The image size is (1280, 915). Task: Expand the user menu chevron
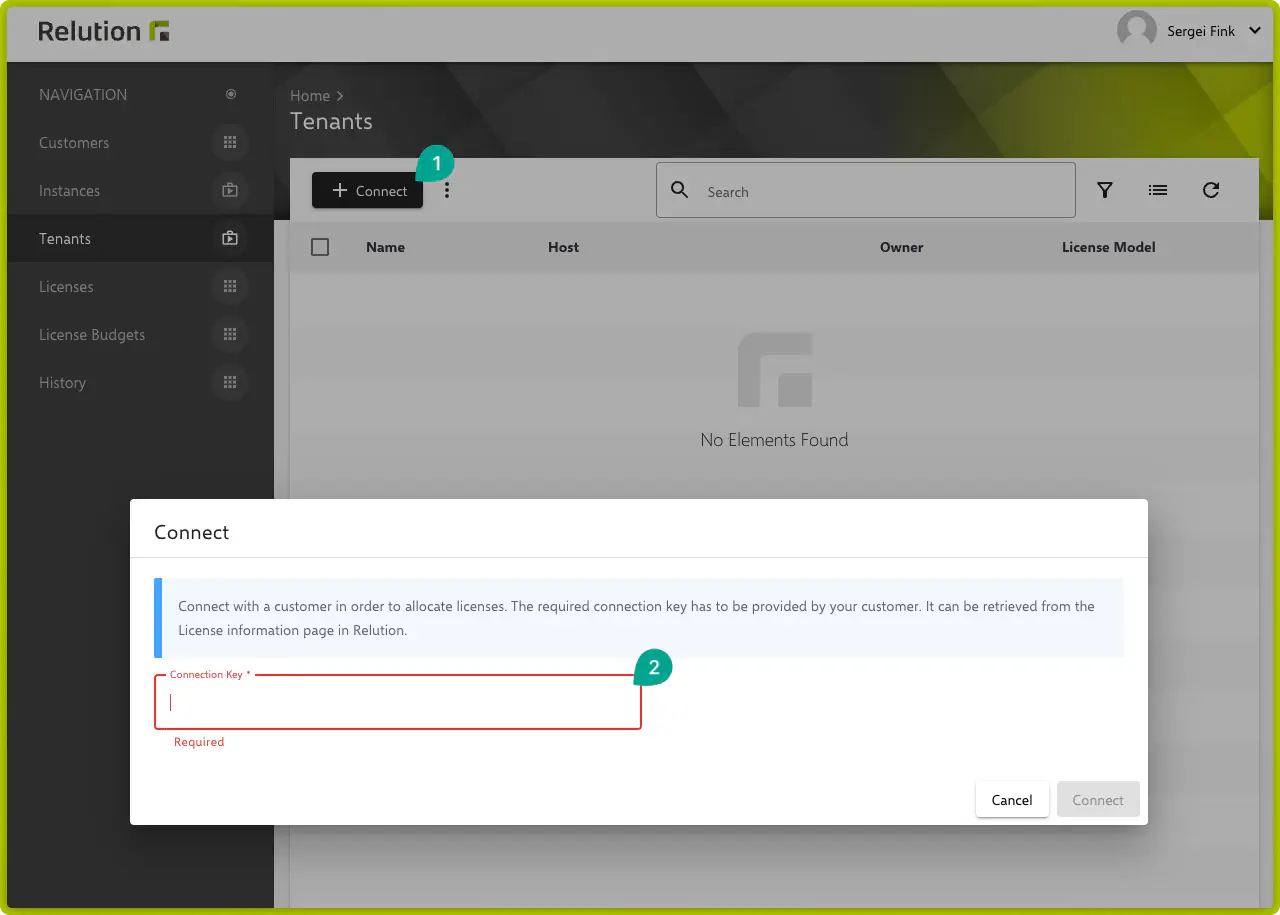click(x=1255, y=31)
